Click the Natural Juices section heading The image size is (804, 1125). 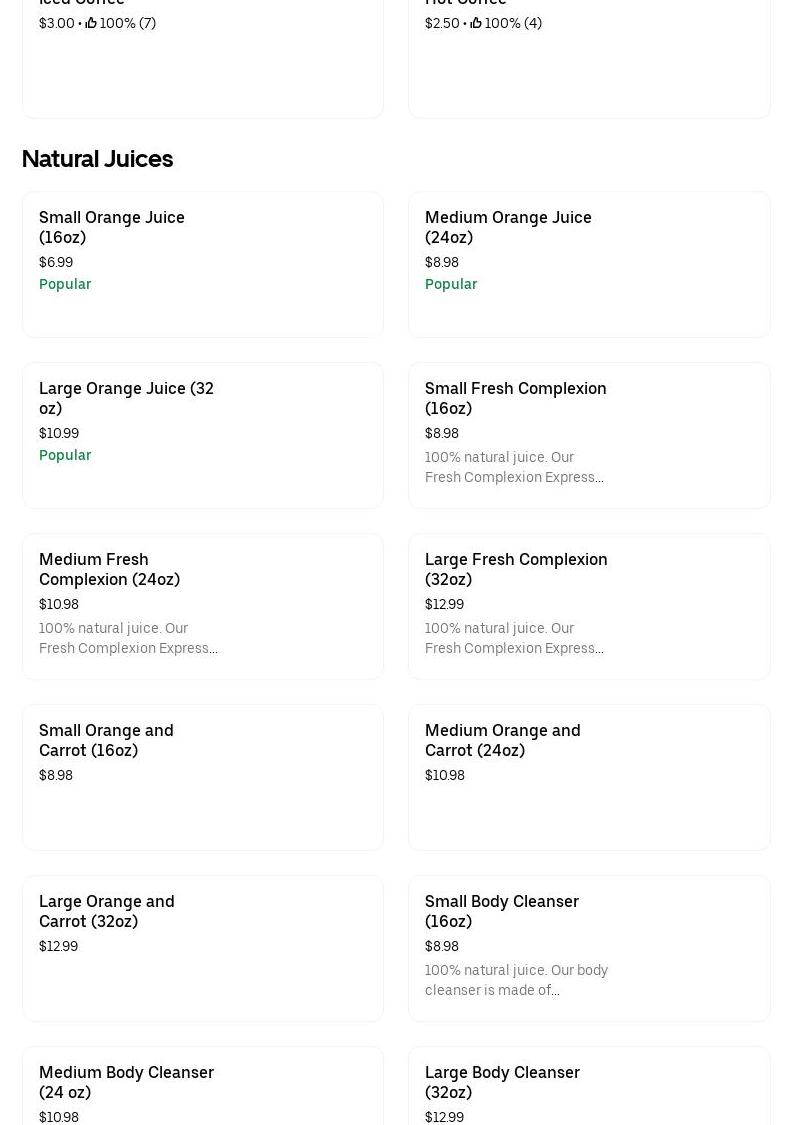click(97, 159)
